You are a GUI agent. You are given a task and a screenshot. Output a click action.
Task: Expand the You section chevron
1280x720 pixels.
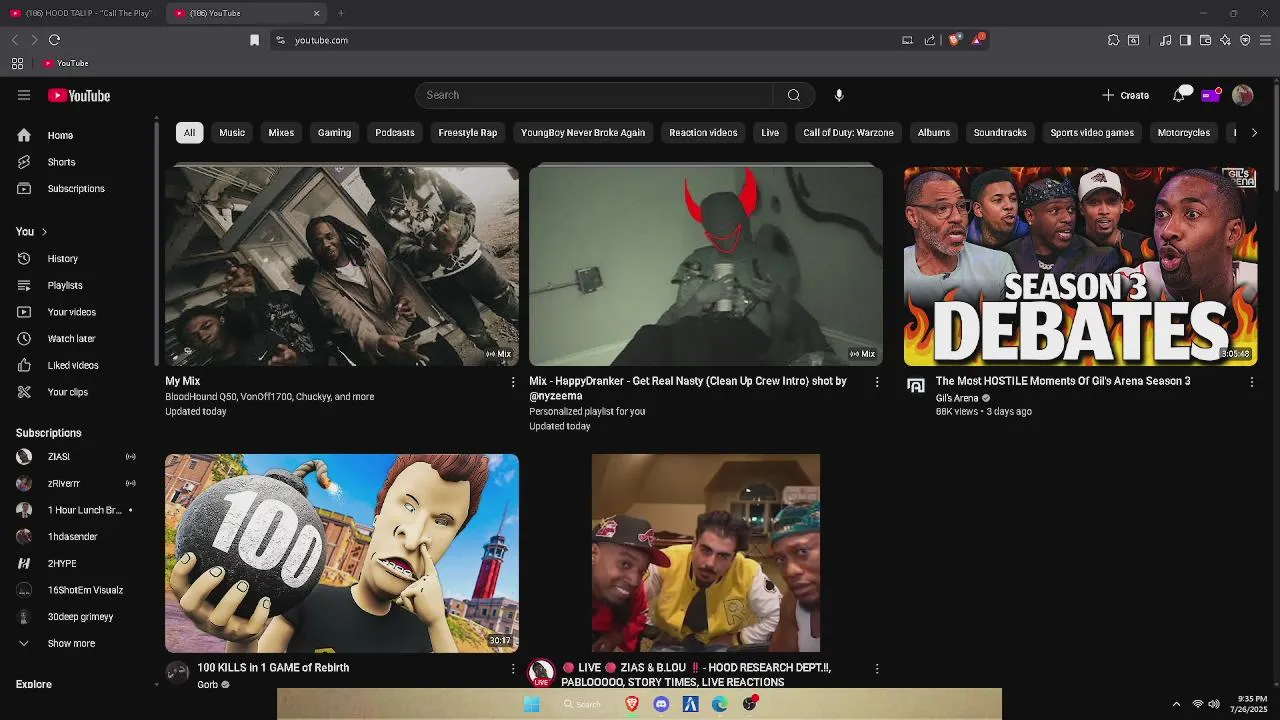[x=44, y=232]
